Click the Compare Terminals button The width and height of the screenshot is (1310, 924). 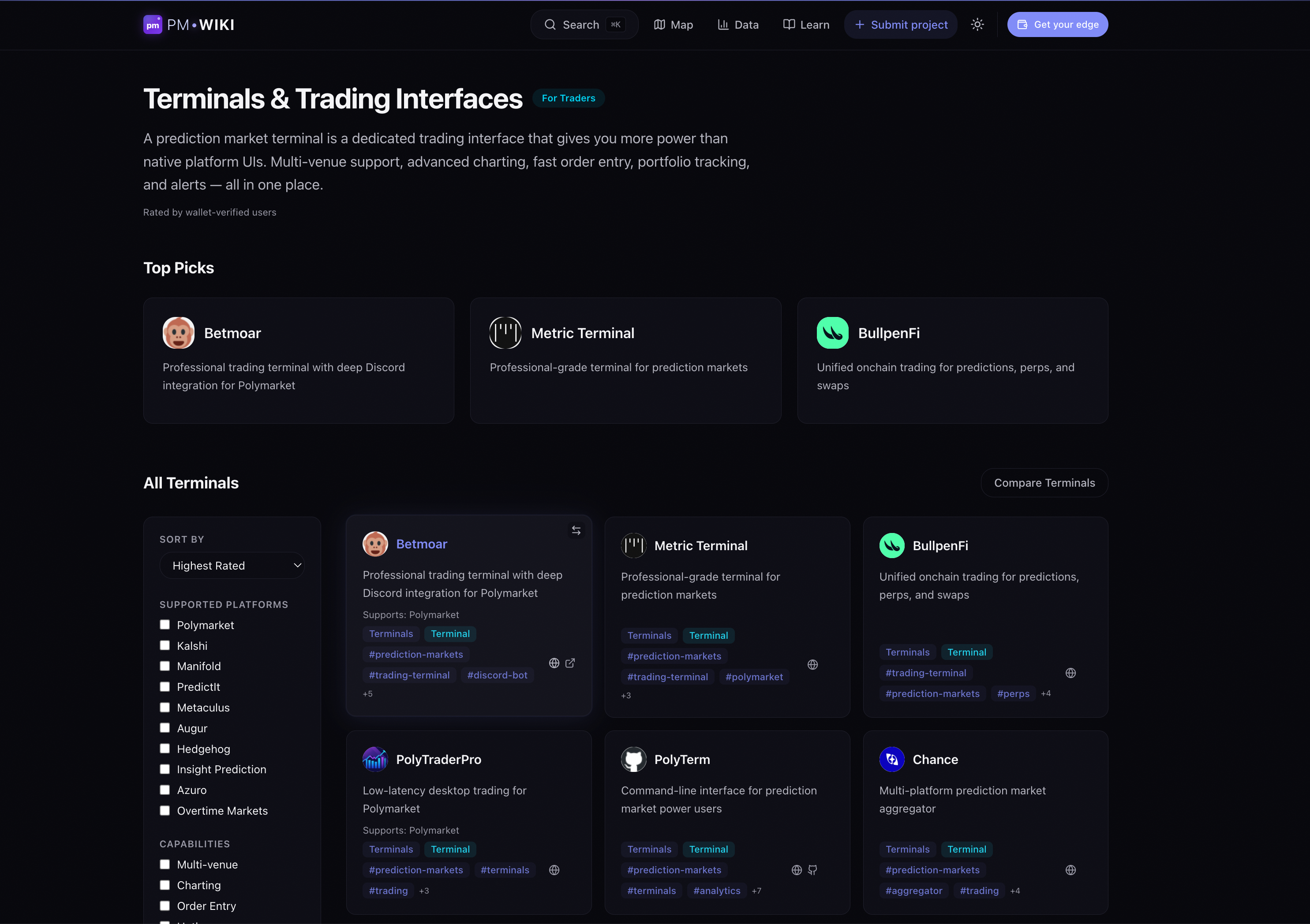[1044, 483]
